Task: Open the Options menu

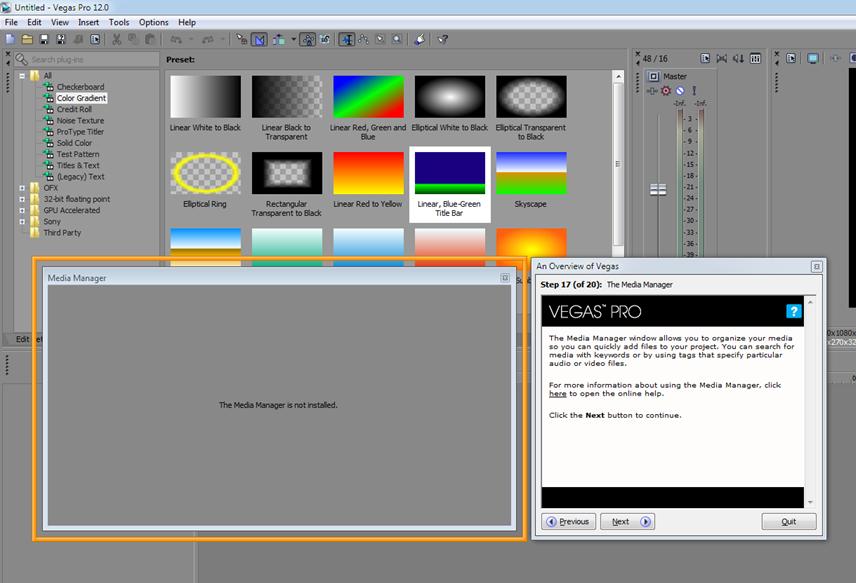Action: pyautogui.click(x=153, y=22)
